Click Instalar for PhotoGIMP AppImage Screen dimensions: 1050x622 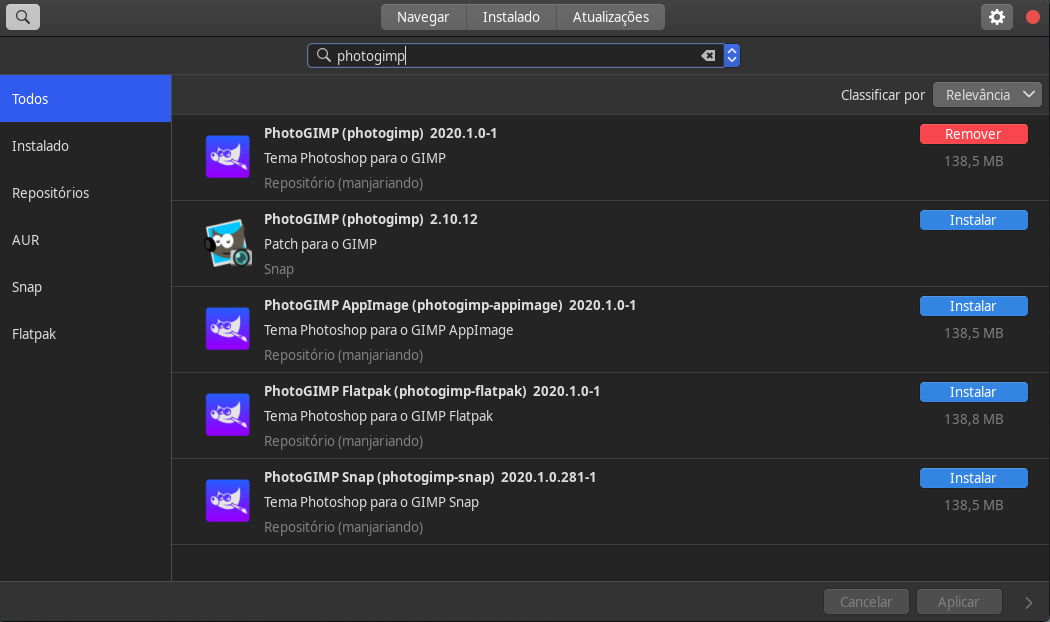pos(974,306)
